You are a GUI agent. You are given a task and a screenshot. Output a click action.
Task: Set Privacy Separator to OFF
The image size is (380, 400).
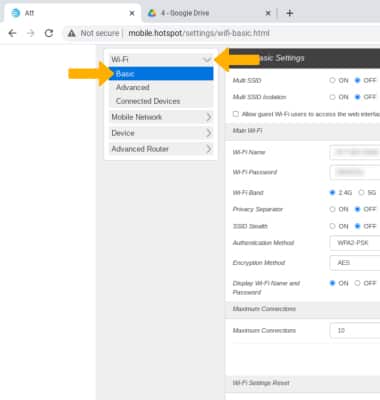pos(357,209)
